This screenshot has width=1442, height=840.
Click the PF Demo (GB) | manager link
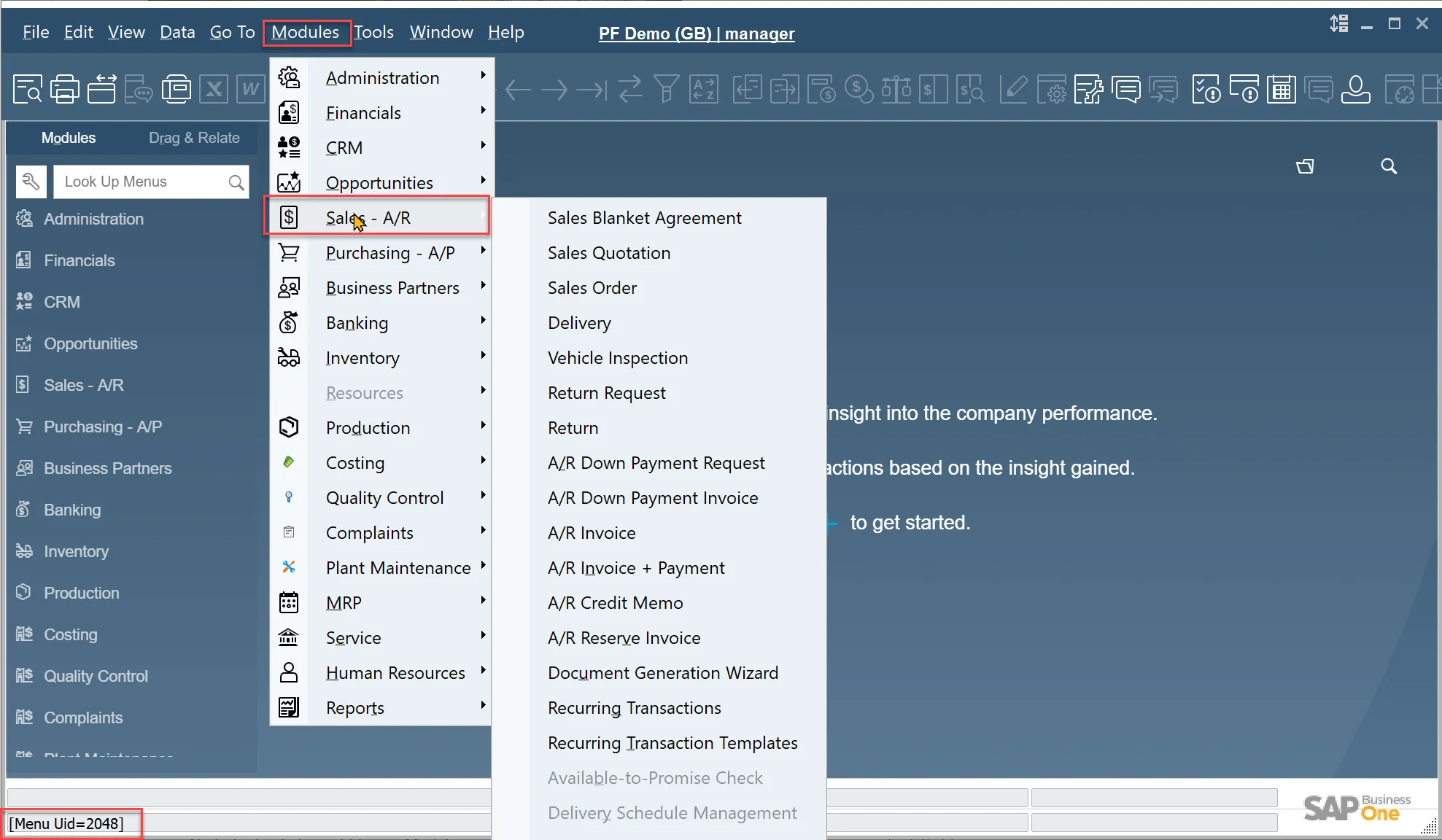click(x=696, y=34)
